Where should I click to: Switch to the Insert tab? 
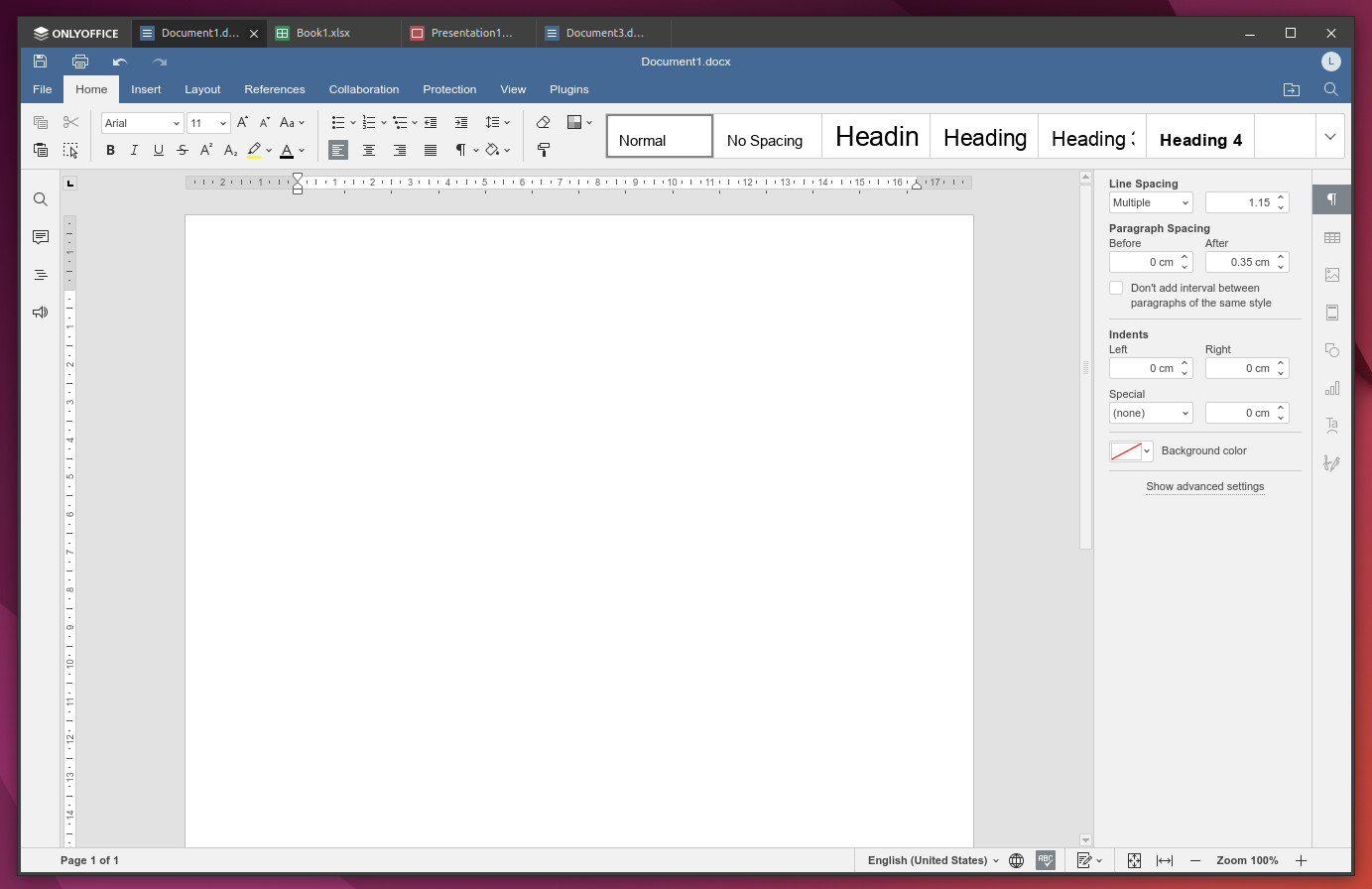[x=146, y=89]
